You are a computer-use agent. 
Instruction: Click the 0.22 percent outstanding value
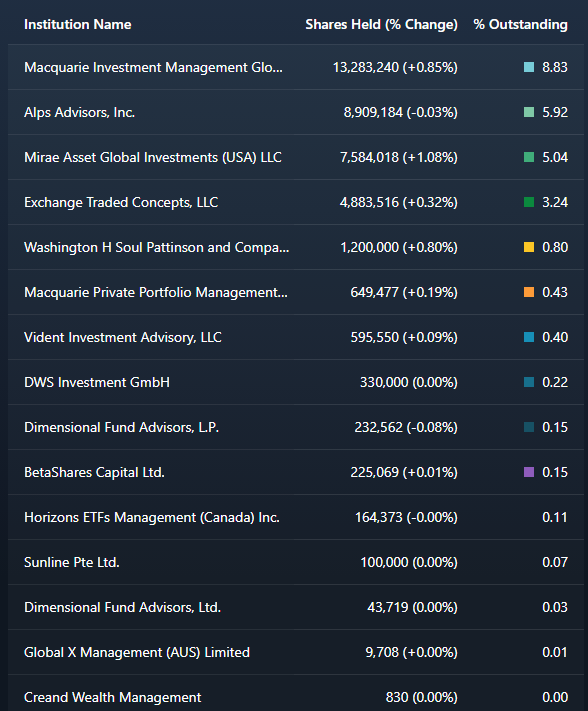click(555, 382)
